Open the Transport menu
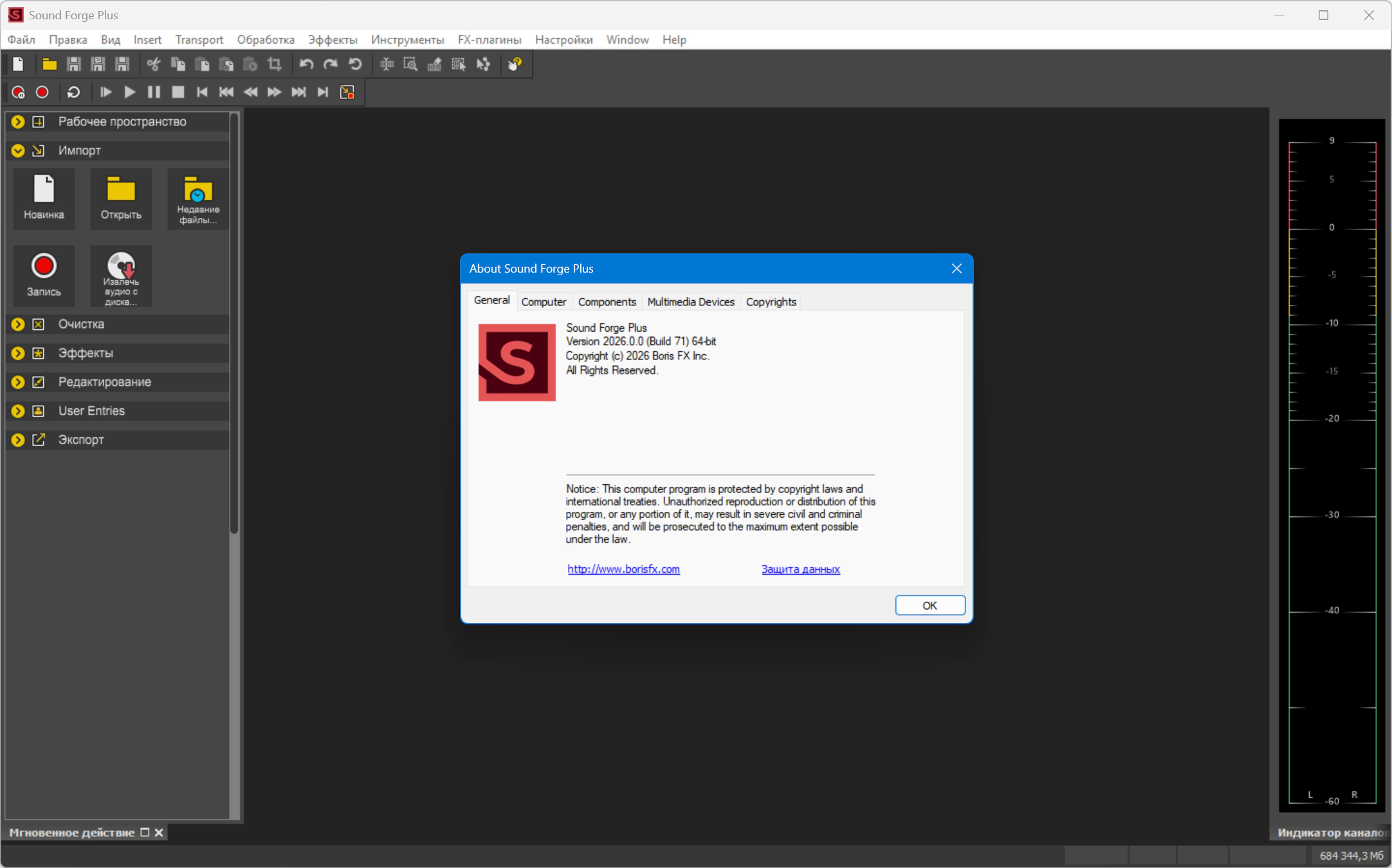 (199, 40)
